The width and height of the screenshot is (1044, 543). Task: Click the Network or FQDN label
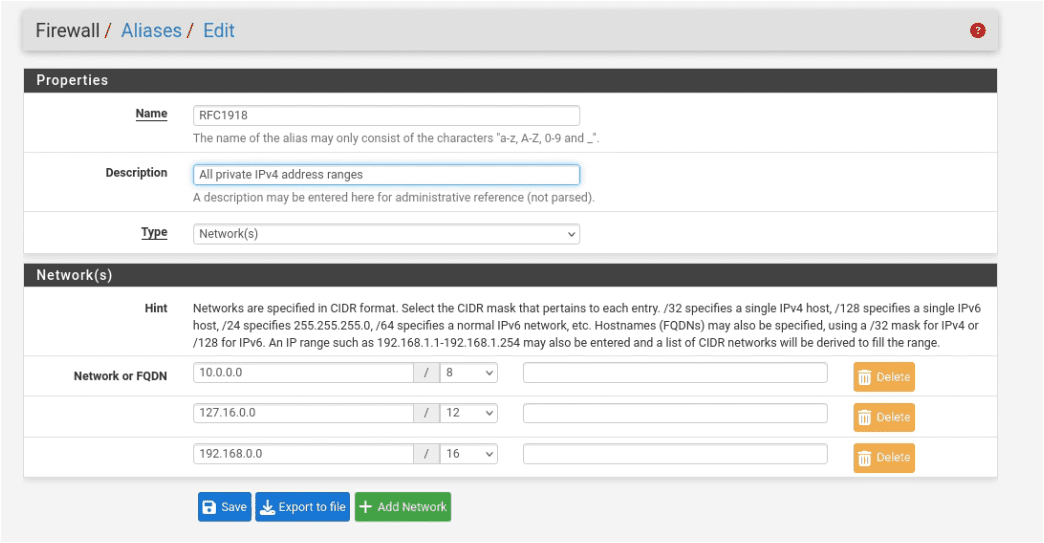pyautogui.click(x=121, y=376)
